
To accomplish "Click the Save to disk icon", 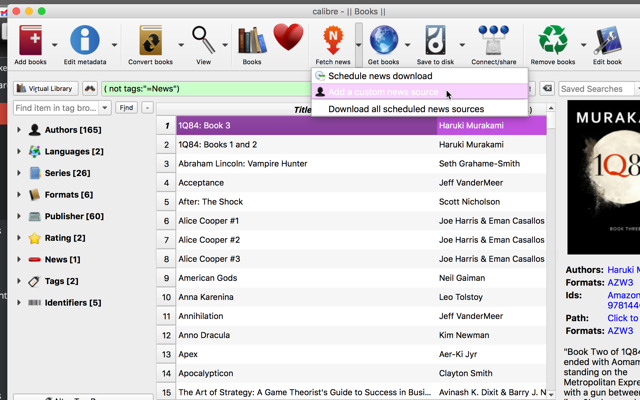I will (x=436, y=41).
